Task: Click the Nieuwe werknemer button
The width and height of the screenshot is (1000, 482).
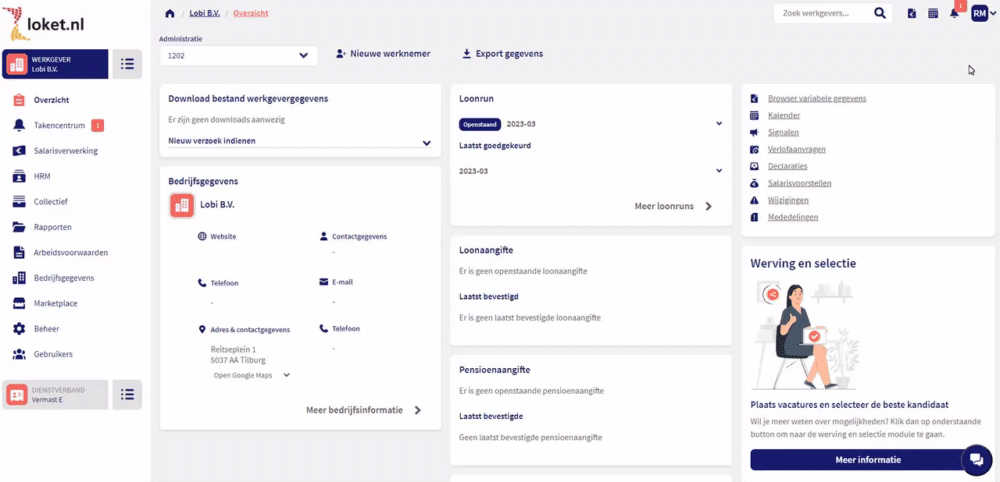Action: click(383, 54)
